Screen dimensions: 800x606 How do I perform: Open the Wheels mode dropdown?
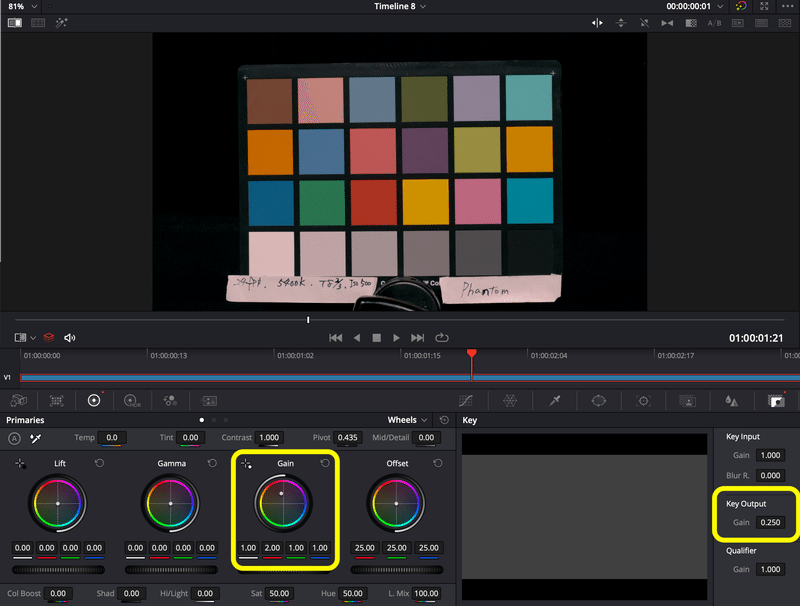tap(407, 420)
